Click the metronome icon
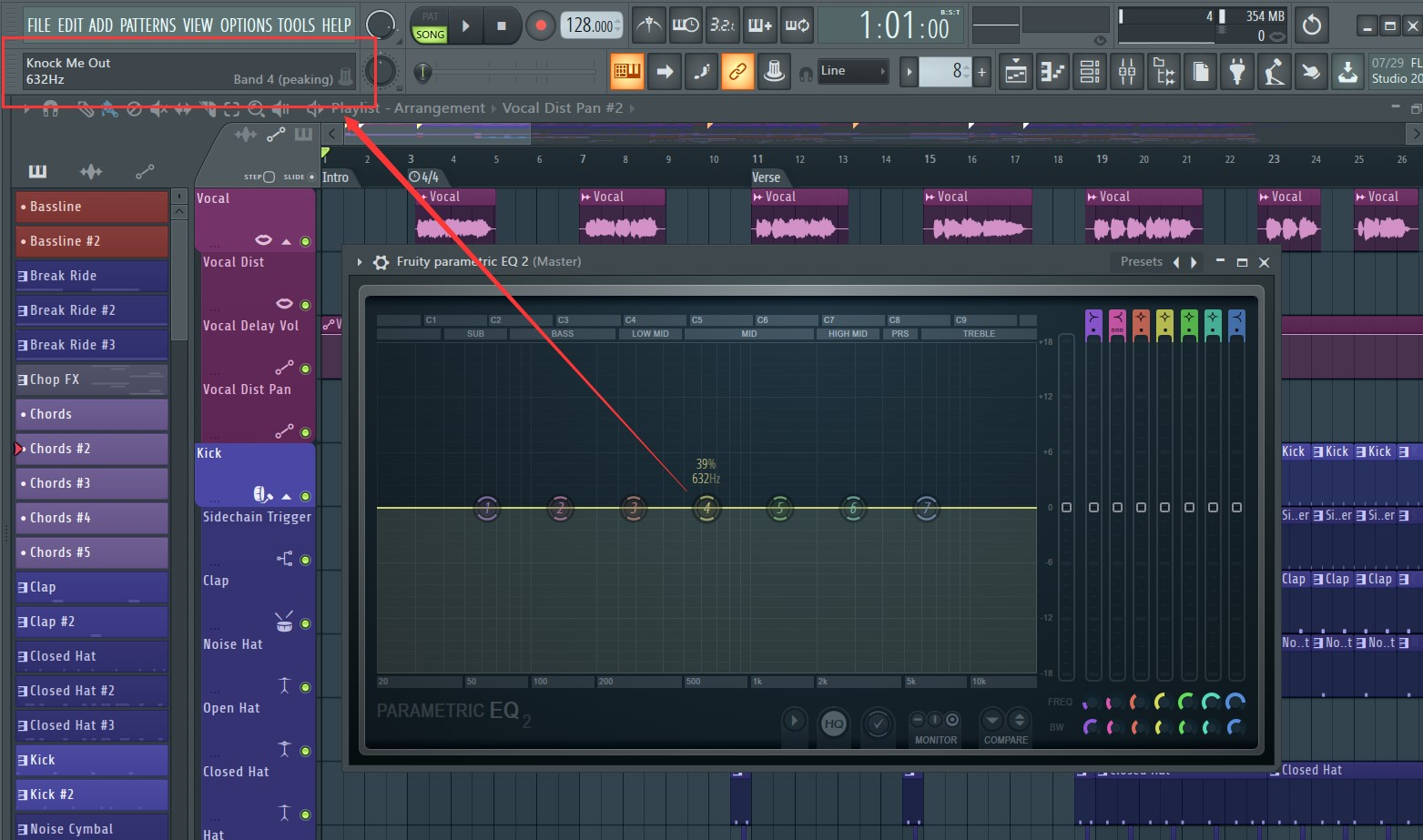 [648, 25]
